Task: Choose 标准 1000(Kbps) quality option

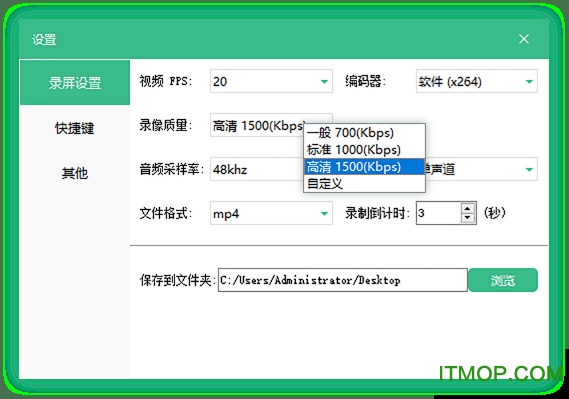Action: [x=364, y=150]
